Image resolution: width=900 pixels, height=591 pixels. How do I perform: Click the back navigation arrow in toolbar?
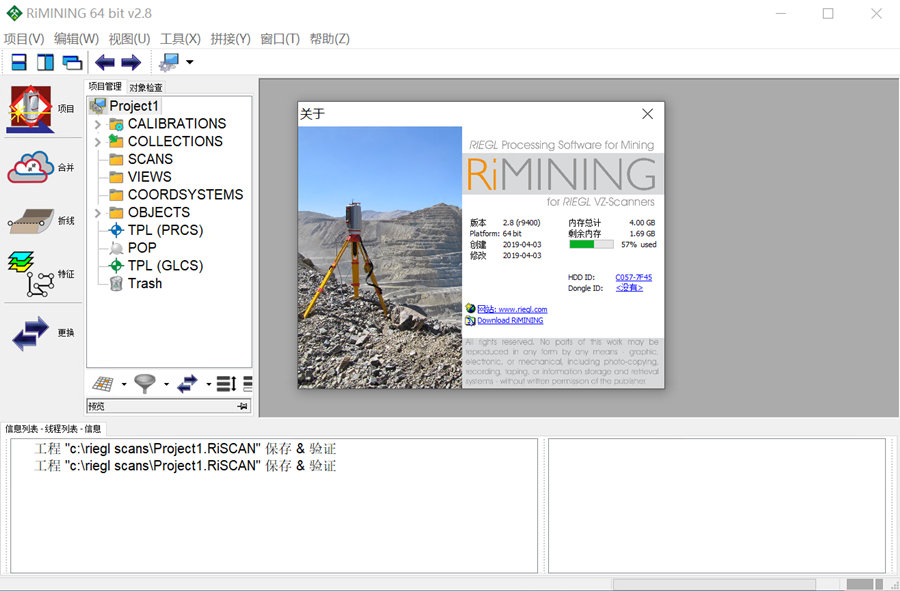(x=104, y=61)
